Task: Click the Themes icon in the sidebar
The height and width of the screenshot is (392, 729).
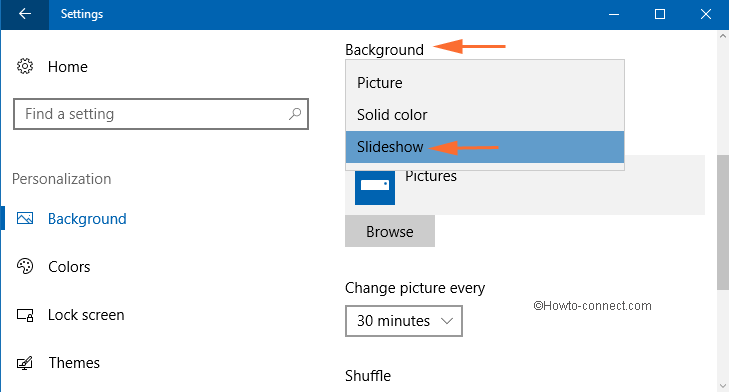Action: pyautogui.click(x=25, y=363)
